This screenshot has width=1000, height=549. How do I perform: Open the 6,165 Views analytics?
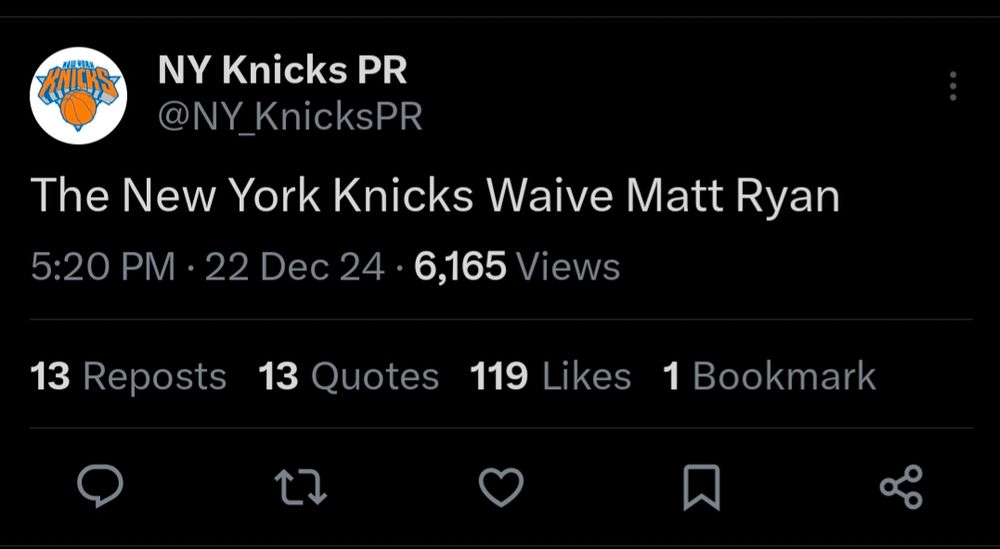pyautogui.click(x=516, y=267)
